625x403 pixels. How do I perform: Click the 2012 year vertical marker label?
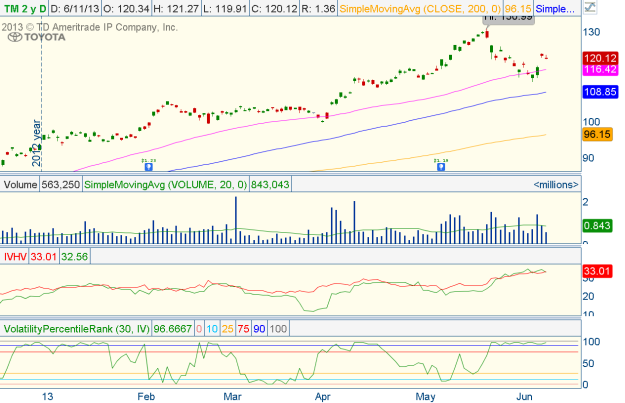tap(36, 143)
